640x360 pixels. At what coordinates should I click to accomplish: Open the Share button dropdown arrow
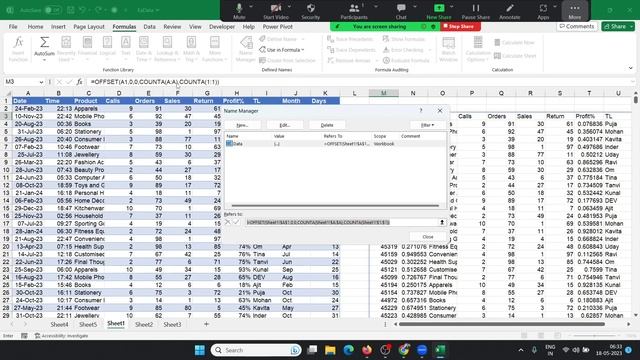(x=632, y=27)
